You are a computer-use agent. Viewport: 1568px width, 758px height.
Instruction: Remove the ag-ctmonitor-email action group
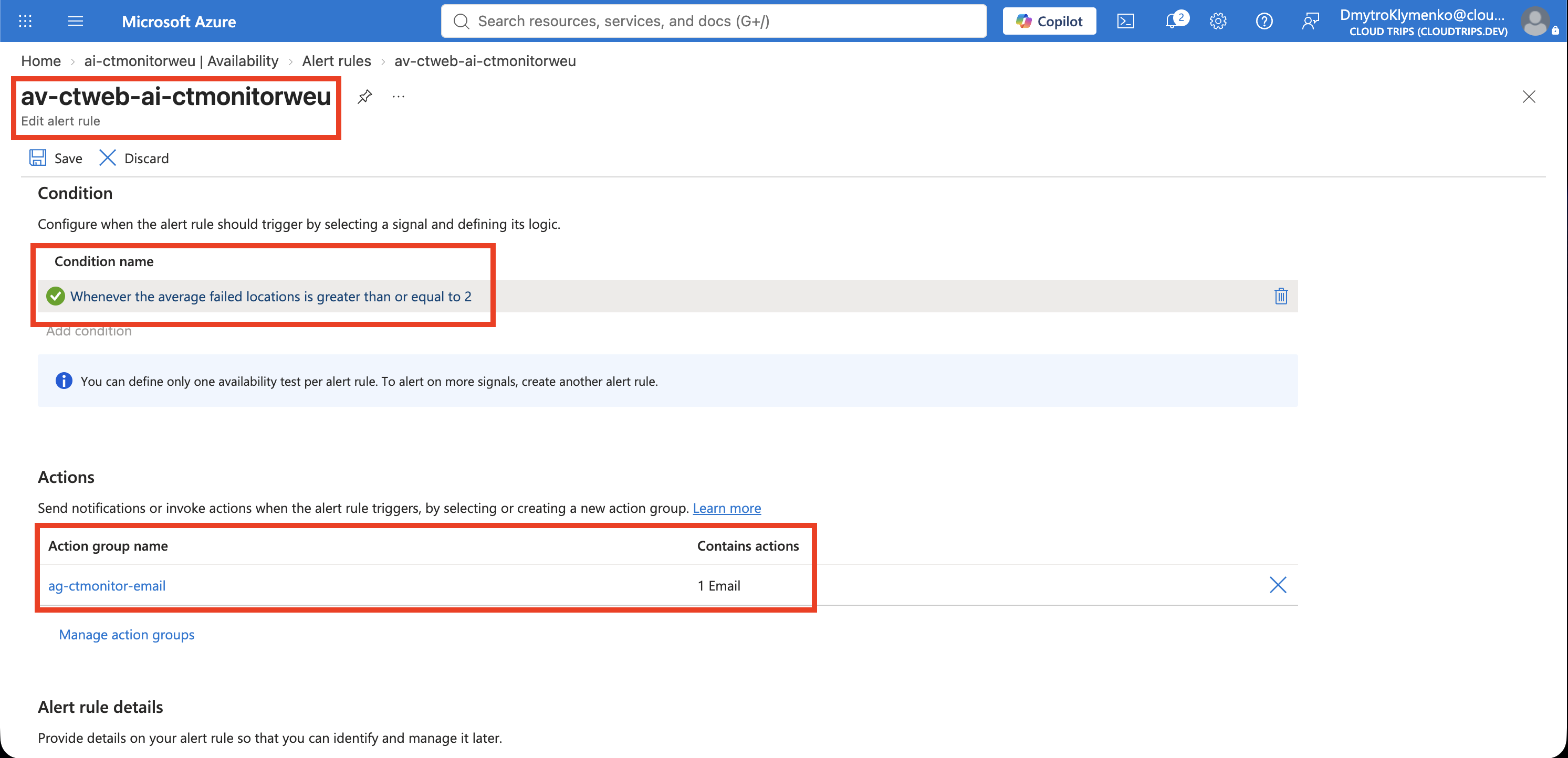tap(1278, 585)
